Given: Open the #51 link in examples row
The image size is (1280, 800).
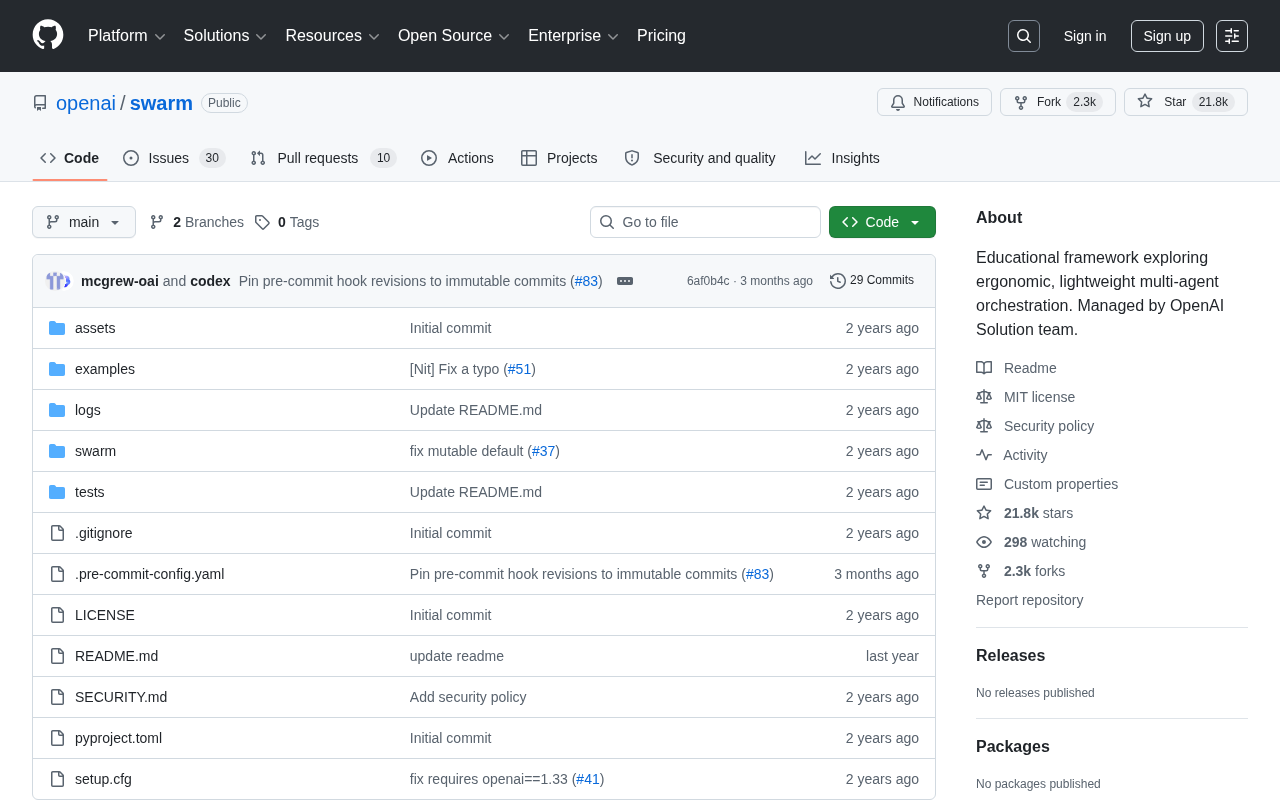Looking at the screenshot, I should pyautogui.click(x=519, y=369).
